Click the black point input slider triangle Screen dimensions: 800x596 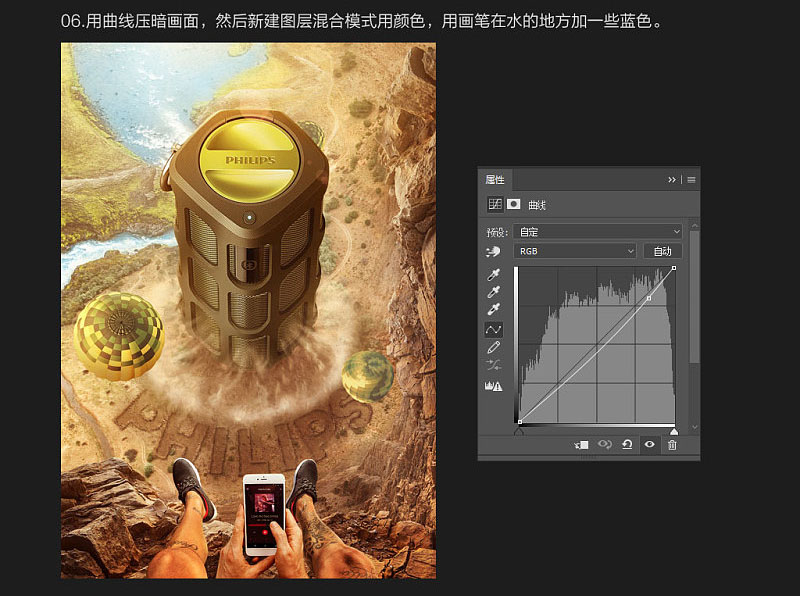tap(519, 432)
